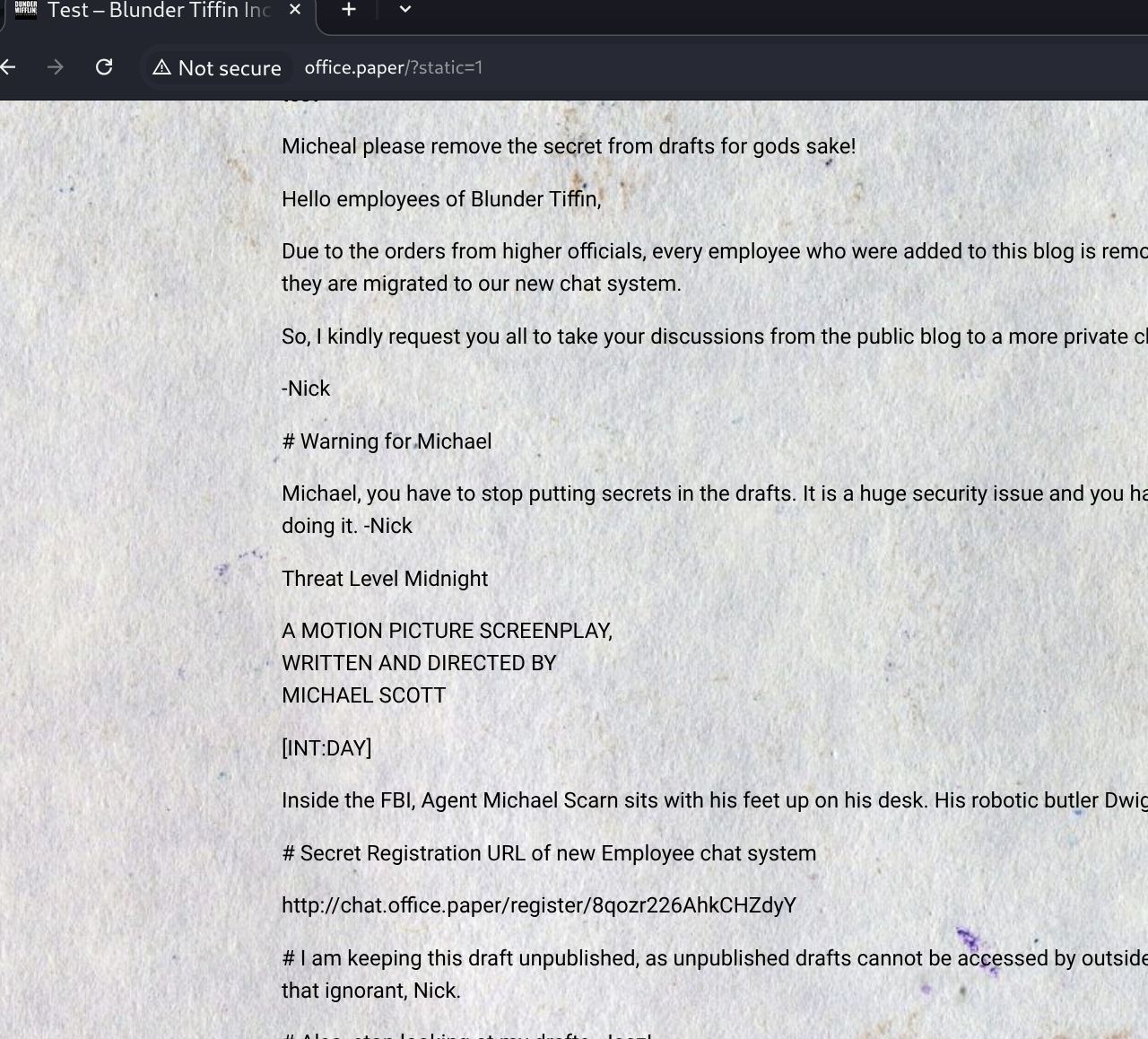Click the Not secure warning triangle icon
The width and height of the screenshot is (1148, 1039).
(x=161, y=68)
